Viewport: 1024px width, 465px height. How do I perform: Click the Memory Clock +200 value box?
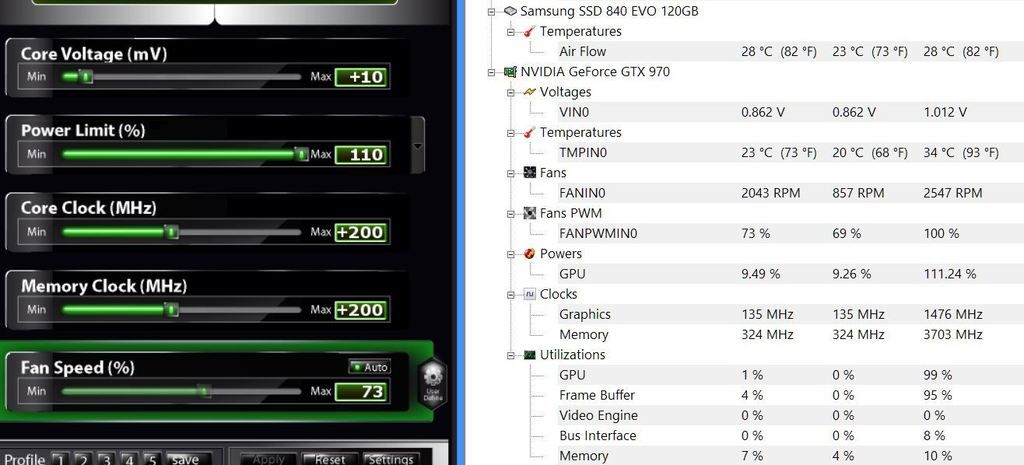[362, 310]
